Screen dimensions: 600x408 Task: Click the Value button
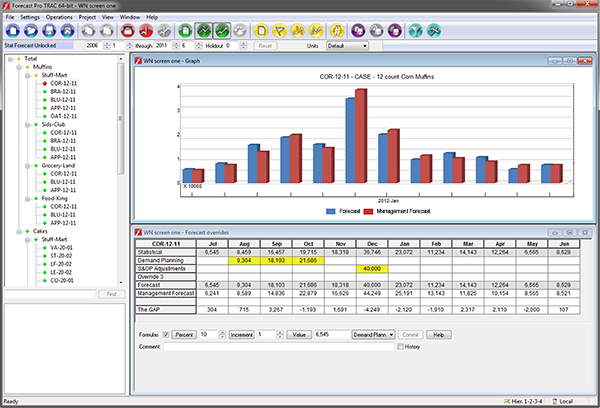pyautogui.click(x=299, y=335)
